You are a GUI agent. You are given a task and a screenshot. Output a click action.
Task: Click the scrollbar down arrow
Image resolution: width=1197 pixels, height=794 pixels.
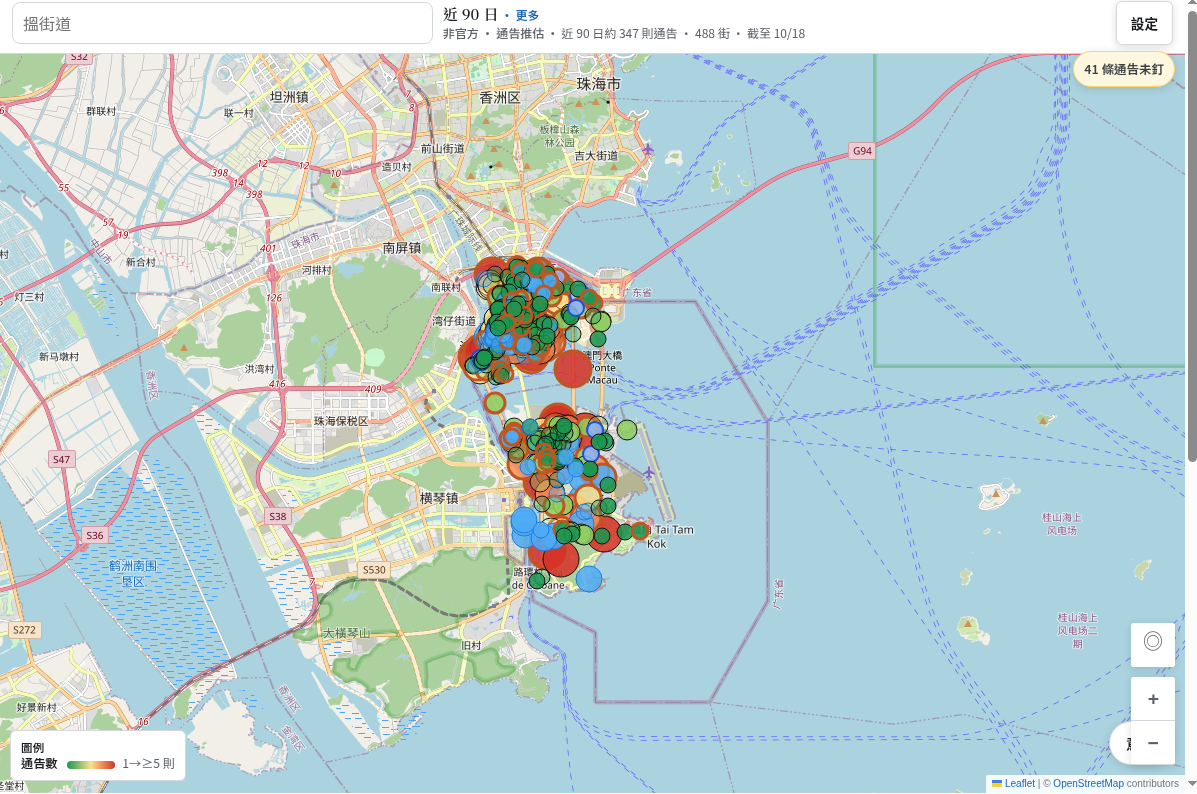coord(1192,783)
